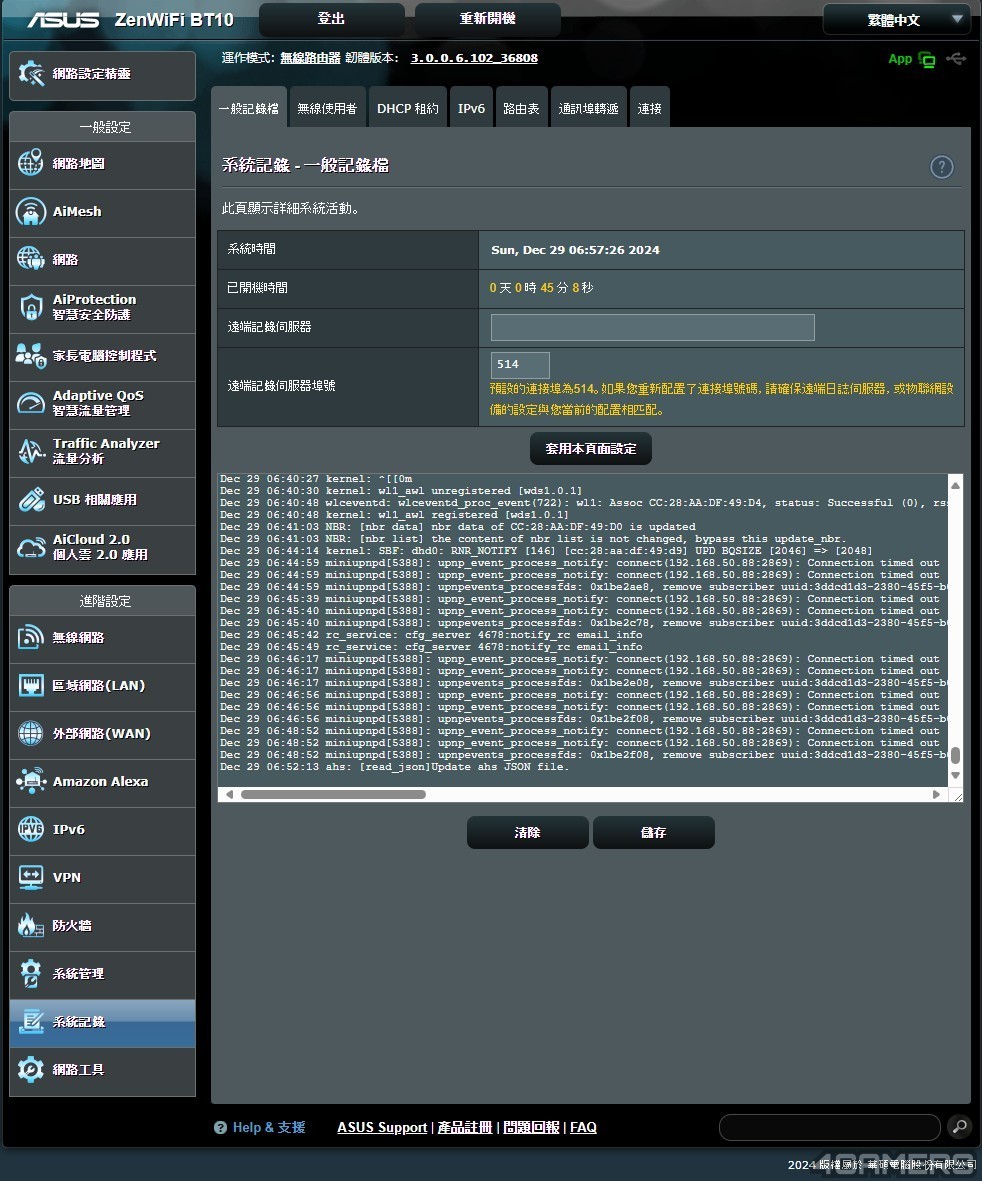Open the FAQ link
This screenshot has height=1181, width=982.
coord(584,1128)
